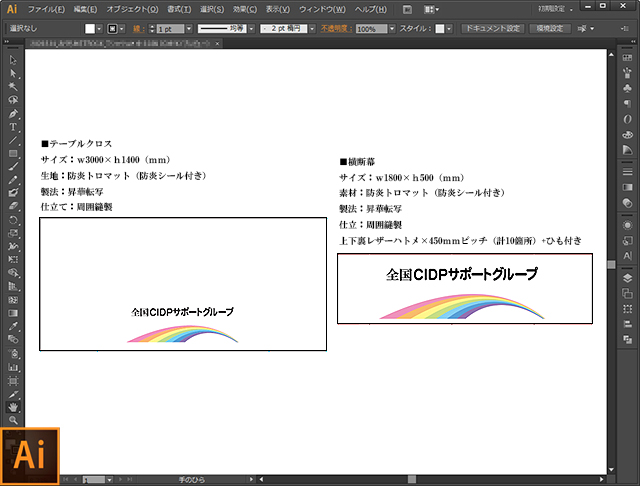Select the Zoom tool
The image size is (640, 486).
(13, 420)
